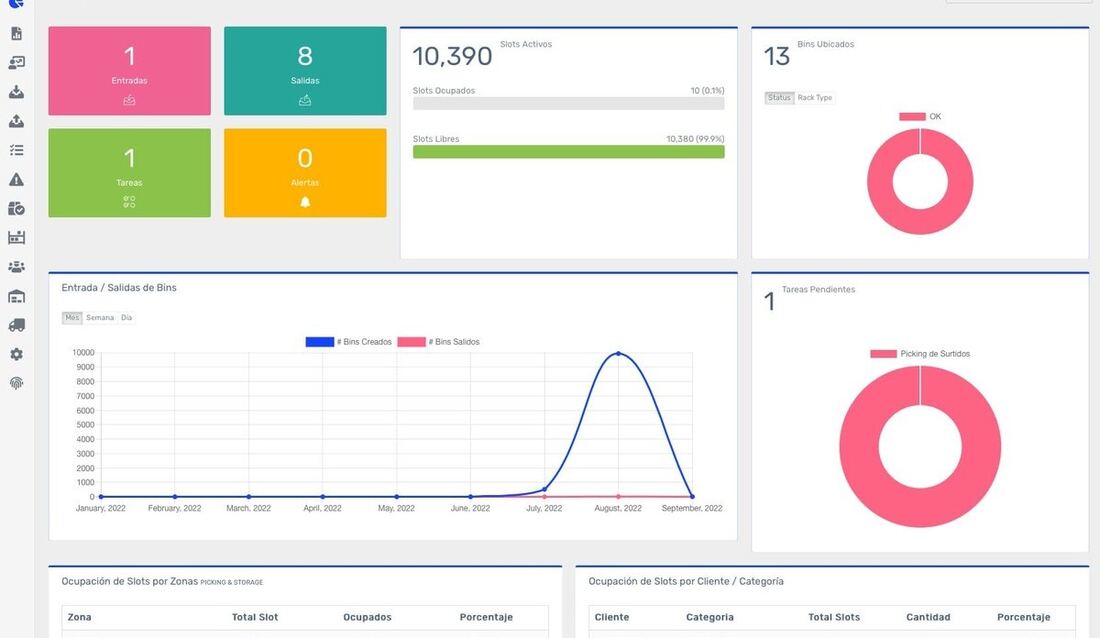Open the alerts warning triangle icon
Image resolution: width=1100 pixels, height=638 pixels.
16,180
